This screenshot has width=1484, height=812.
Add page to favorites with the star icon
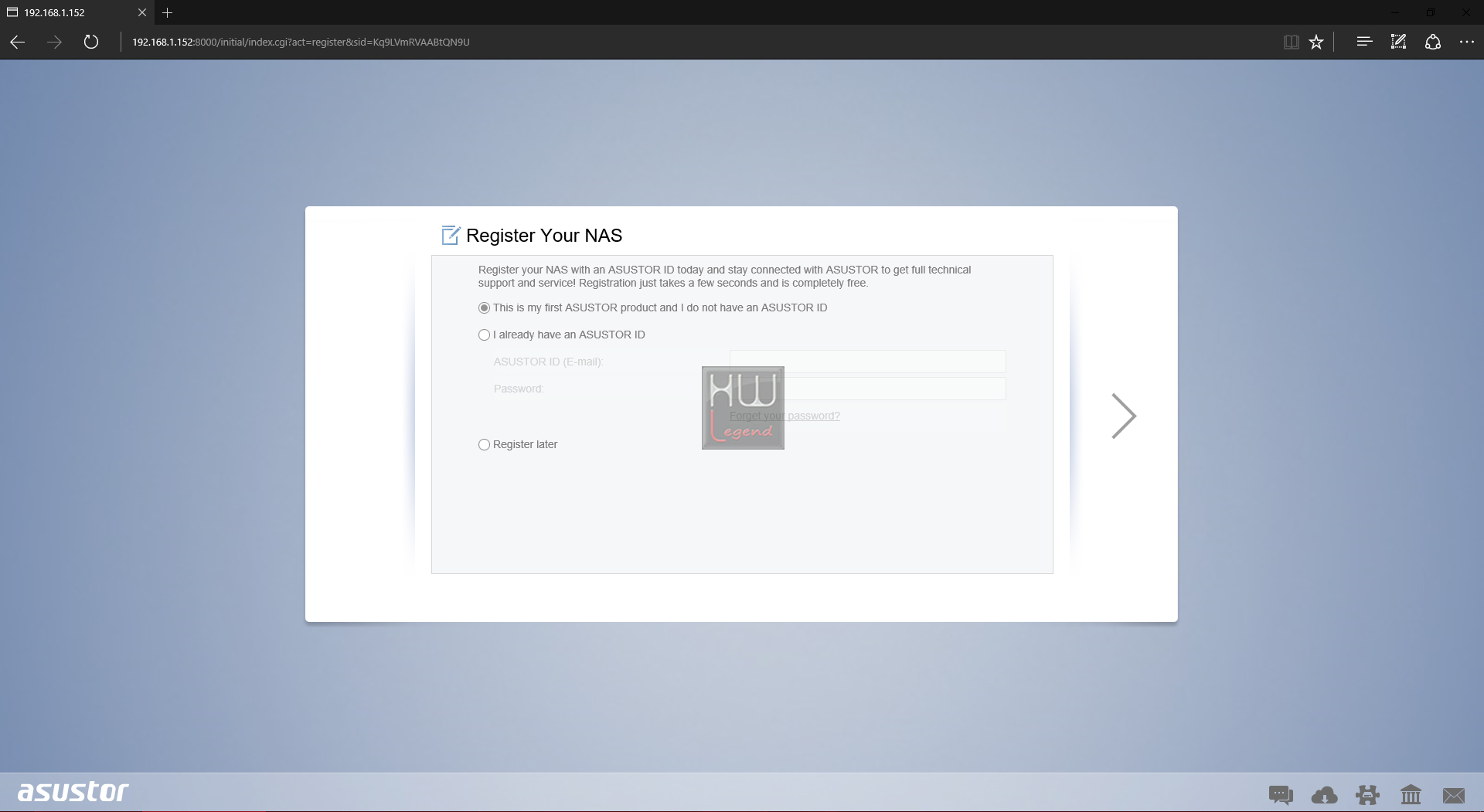pyautogui.click(x=1316, y=42)
